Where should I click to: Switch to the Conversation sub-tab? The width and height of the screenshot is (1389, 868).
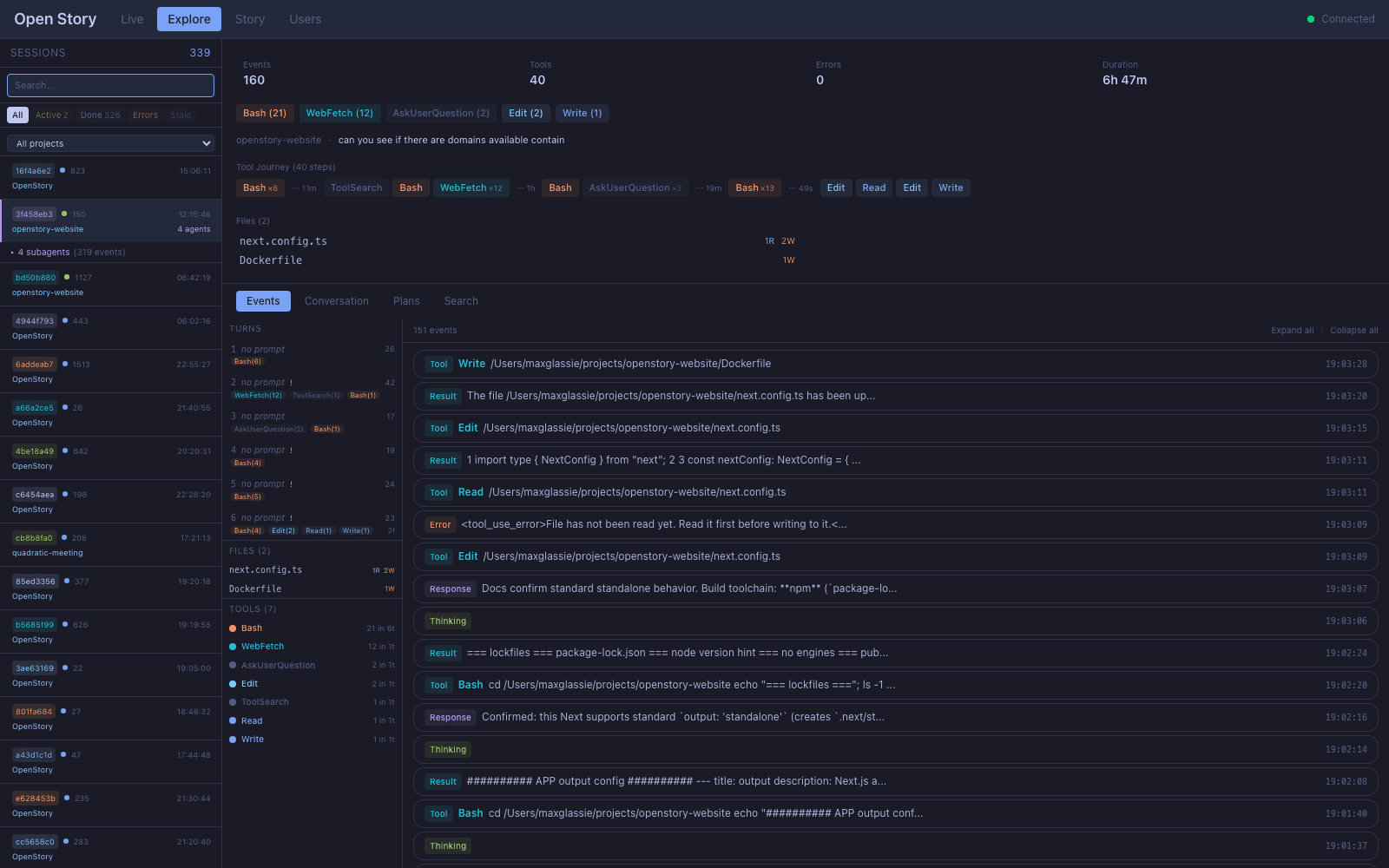[x=337, y=301]
